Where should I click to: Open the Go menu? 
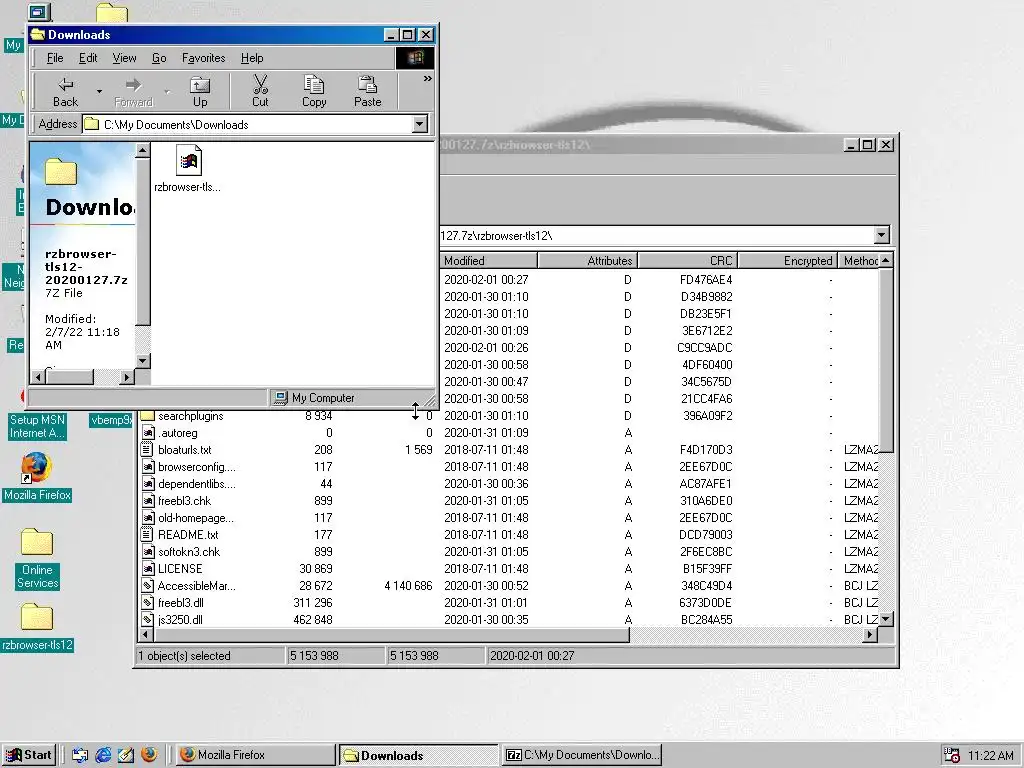pyautogui.click(x=159, y=58)
